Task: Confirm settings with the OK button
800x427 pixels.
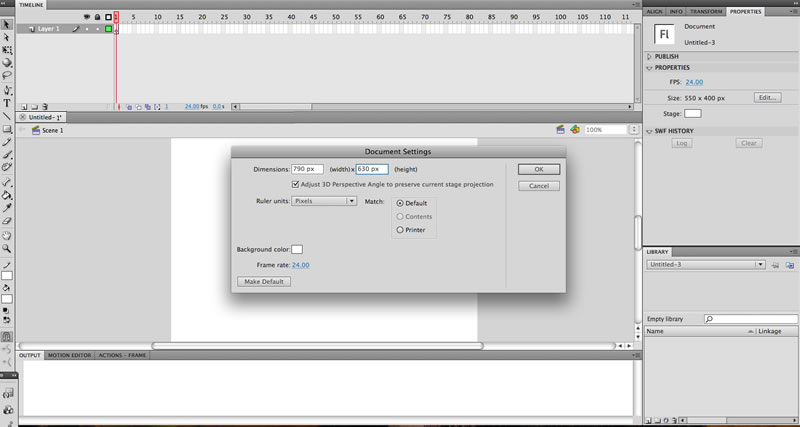Action: tap(539, 169)
